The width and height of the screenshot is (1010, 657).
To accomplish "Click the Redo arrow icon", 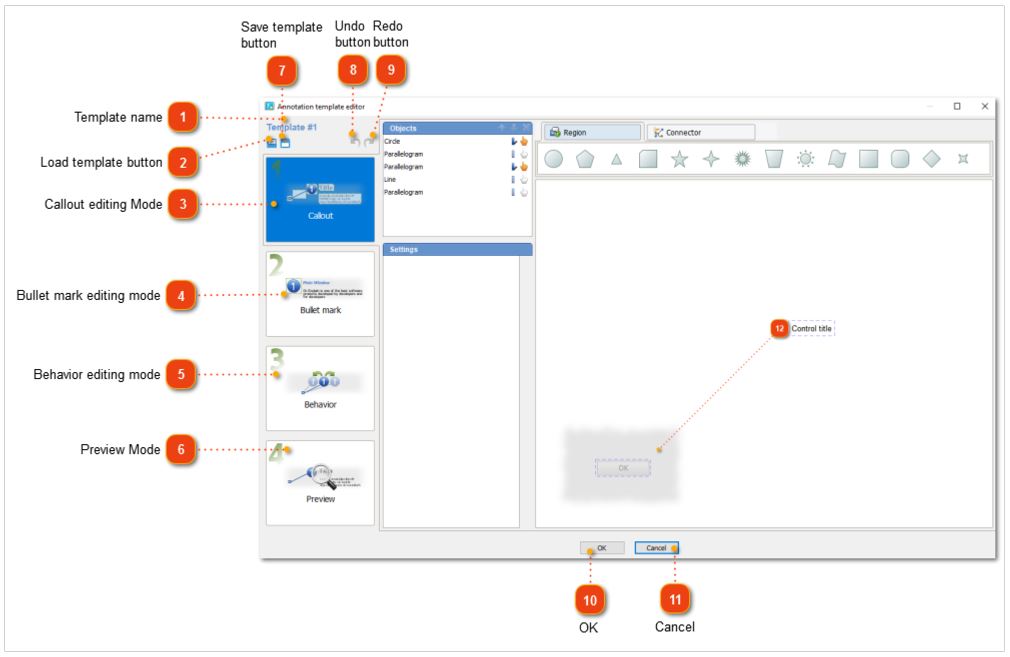I will [x=369, y=139].
